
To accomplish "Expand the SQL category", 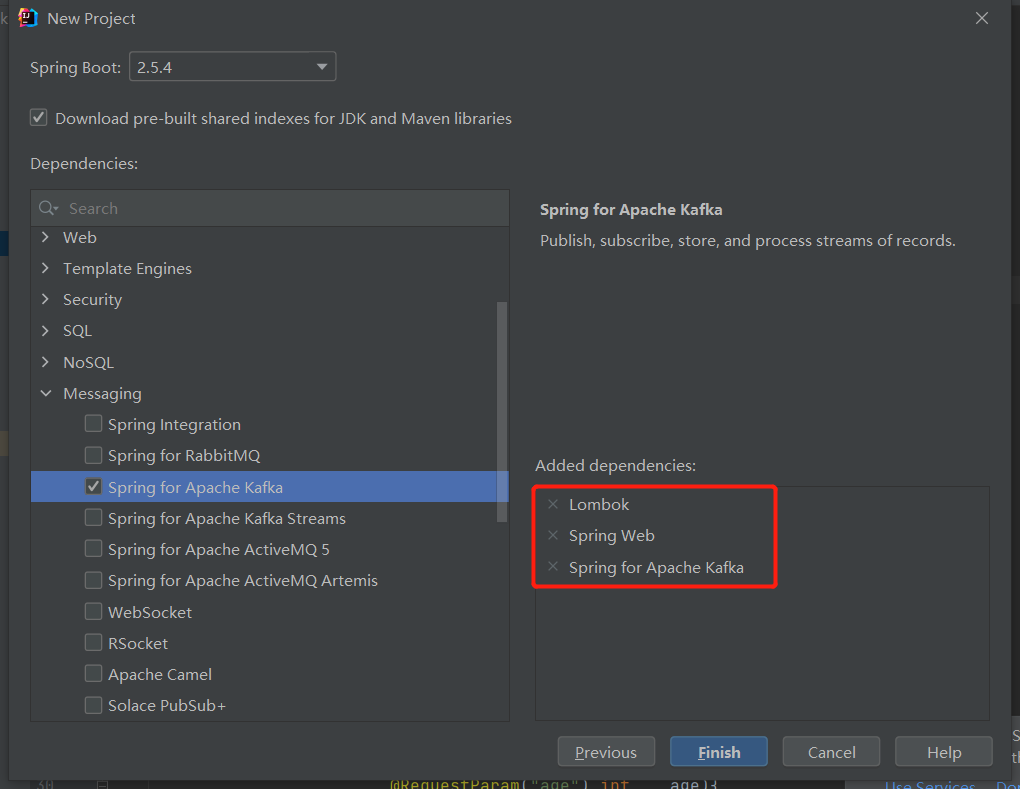I will pyautogui.click(x=45, y=330).
